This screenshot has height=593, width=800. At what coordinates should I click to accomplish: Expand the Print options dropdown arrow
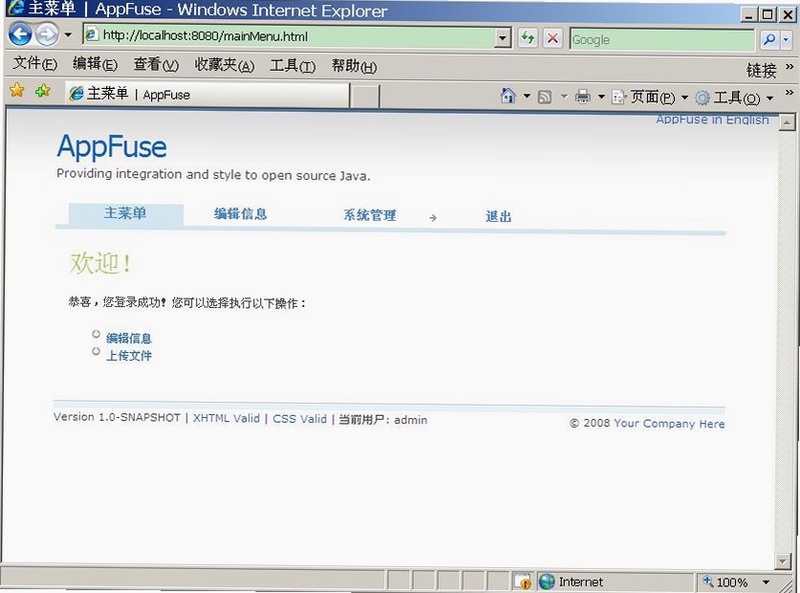click(602, 96)
